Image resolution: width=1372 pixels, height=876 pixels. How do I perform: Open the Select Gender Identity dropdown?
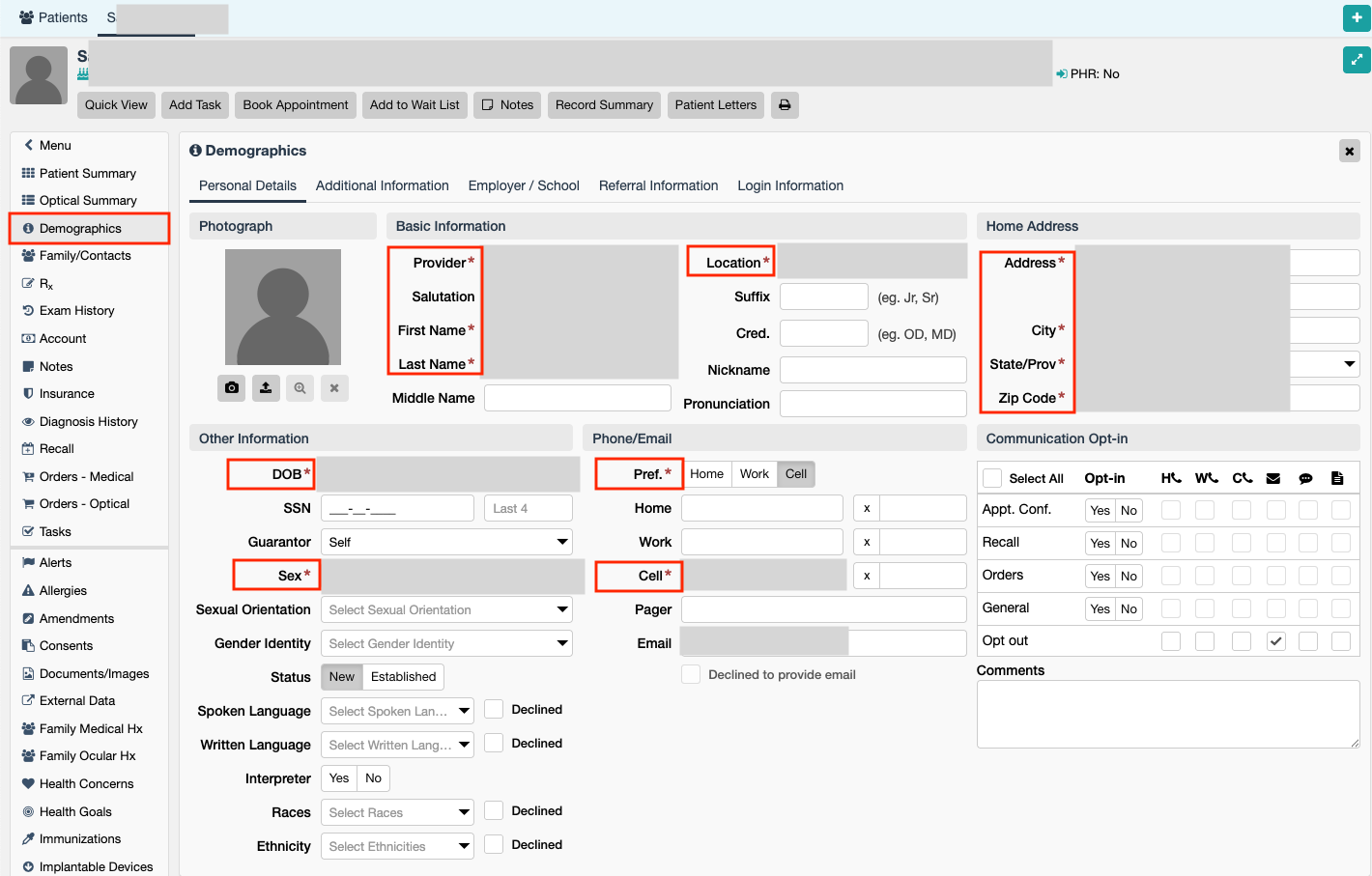[446, 643]
